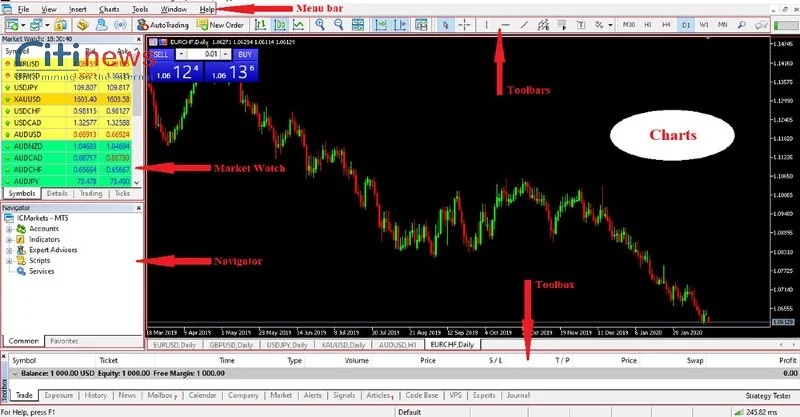
Task: Open the Signals broadcast icon
Action: 120,24
